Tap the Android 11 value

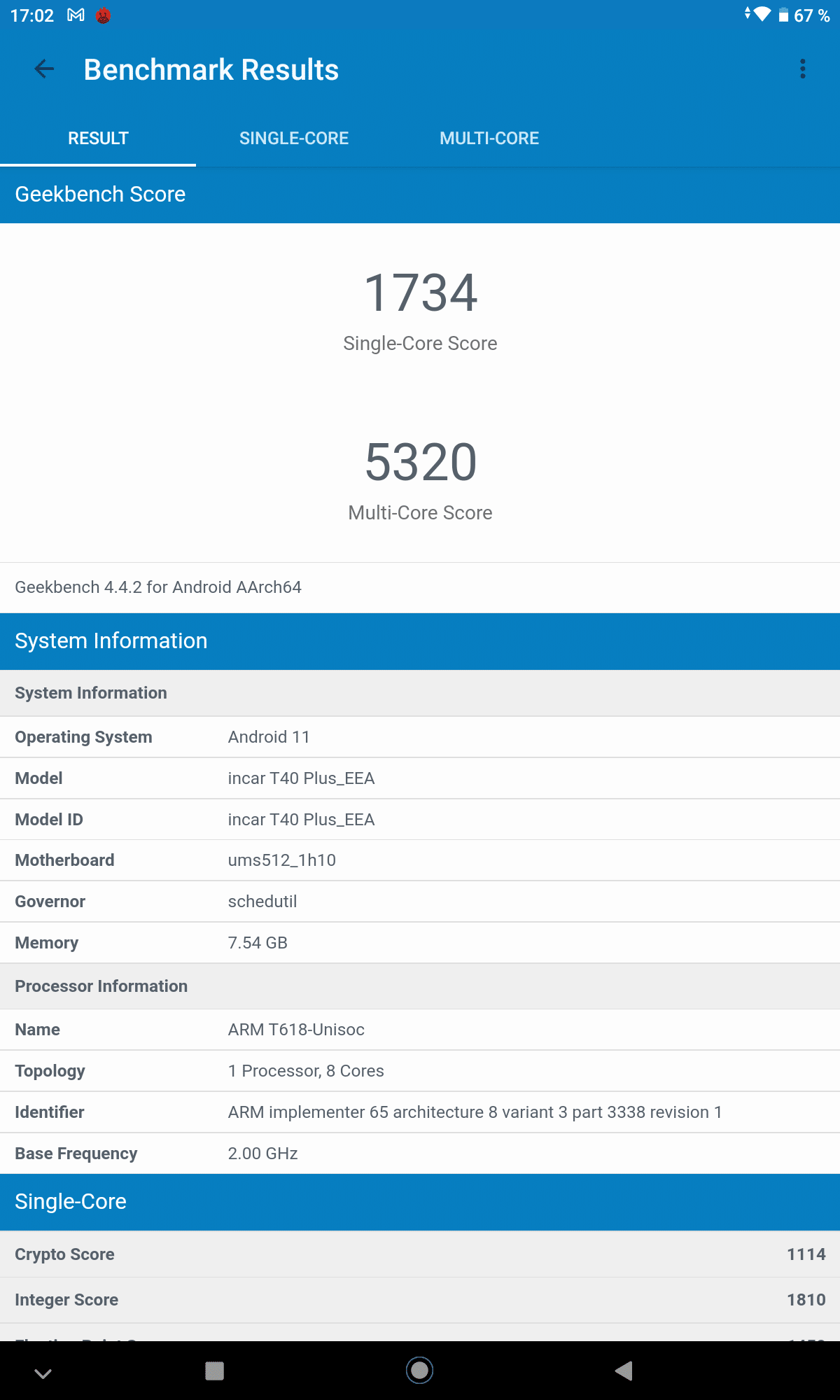pyautogui.click(x=269, y=737)
